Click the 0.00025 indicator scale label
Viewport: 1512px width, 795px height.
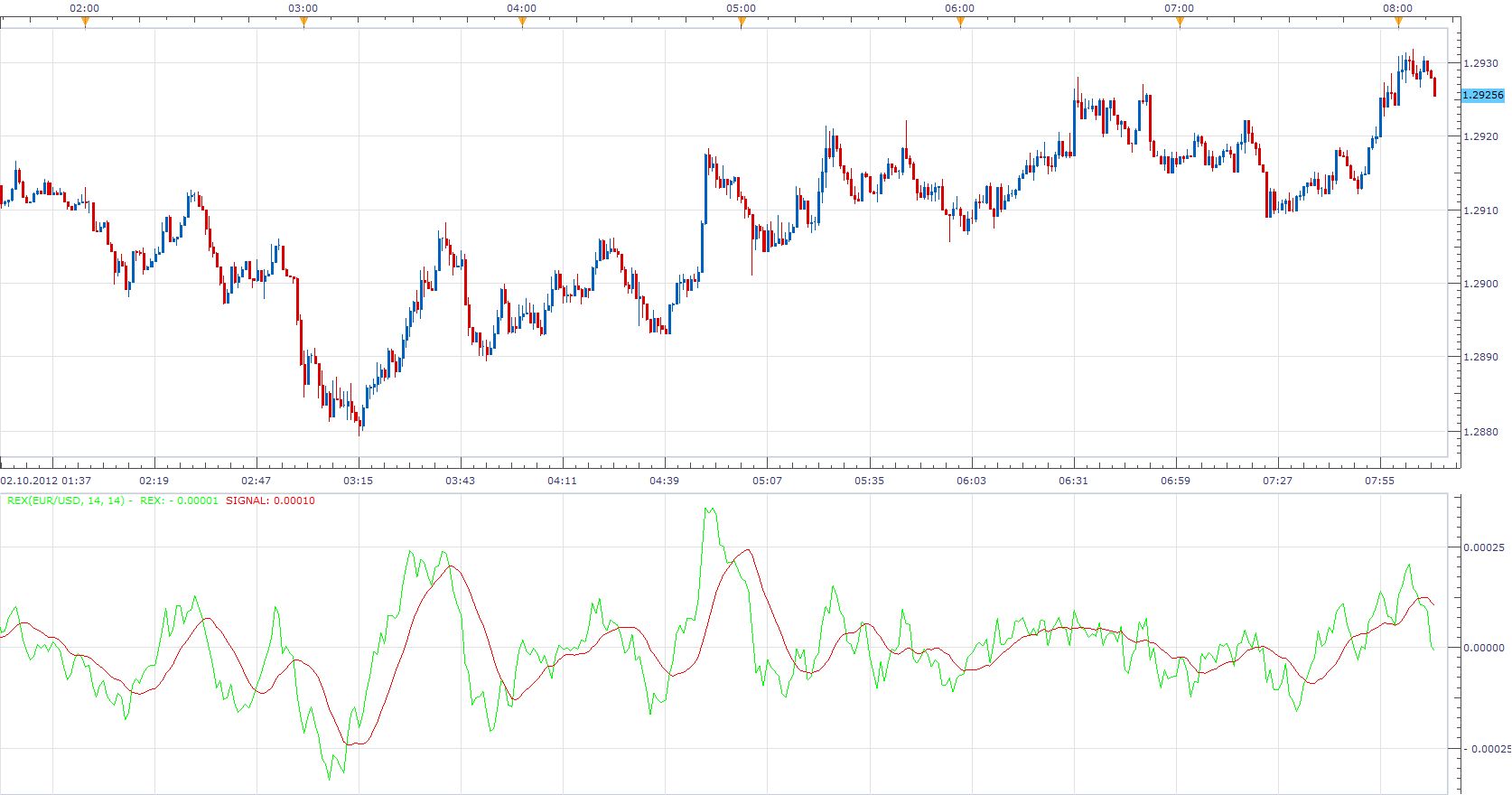1484,547
